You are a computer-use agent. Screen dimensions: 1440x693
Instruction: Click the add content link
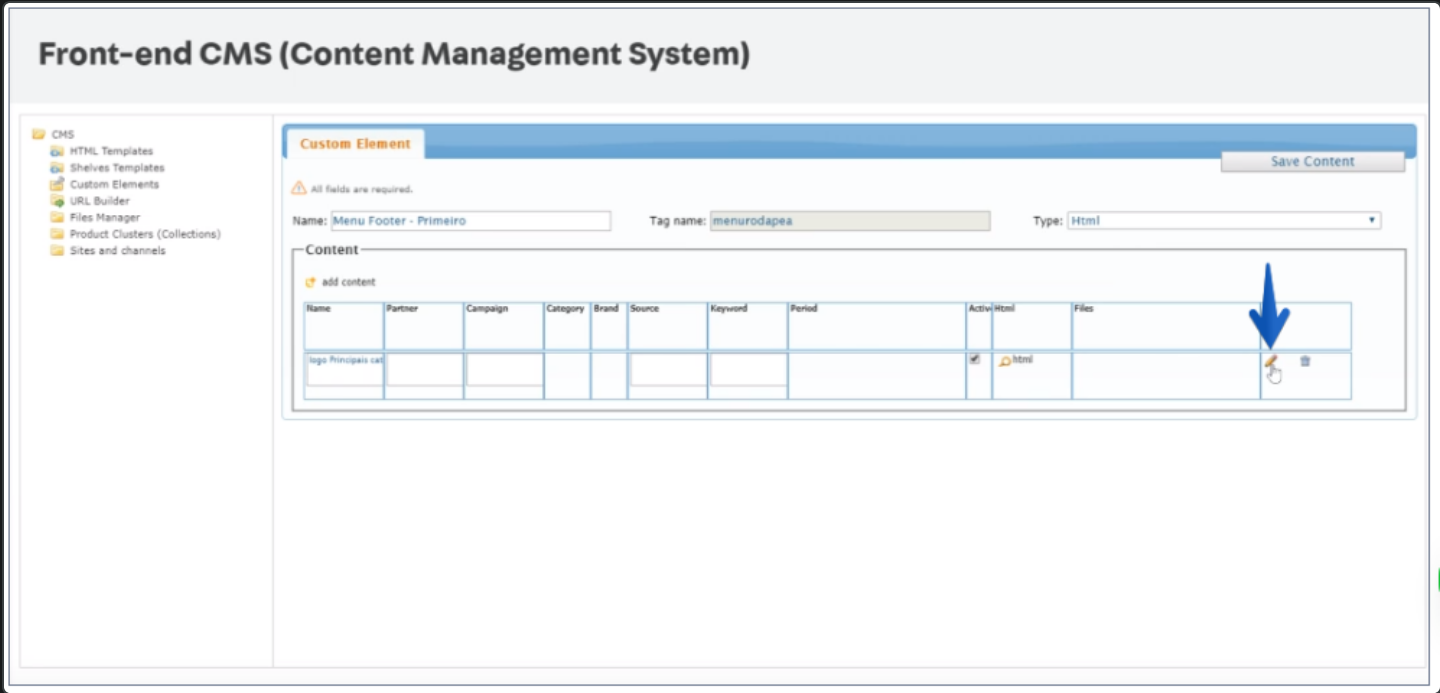[348, 283]
